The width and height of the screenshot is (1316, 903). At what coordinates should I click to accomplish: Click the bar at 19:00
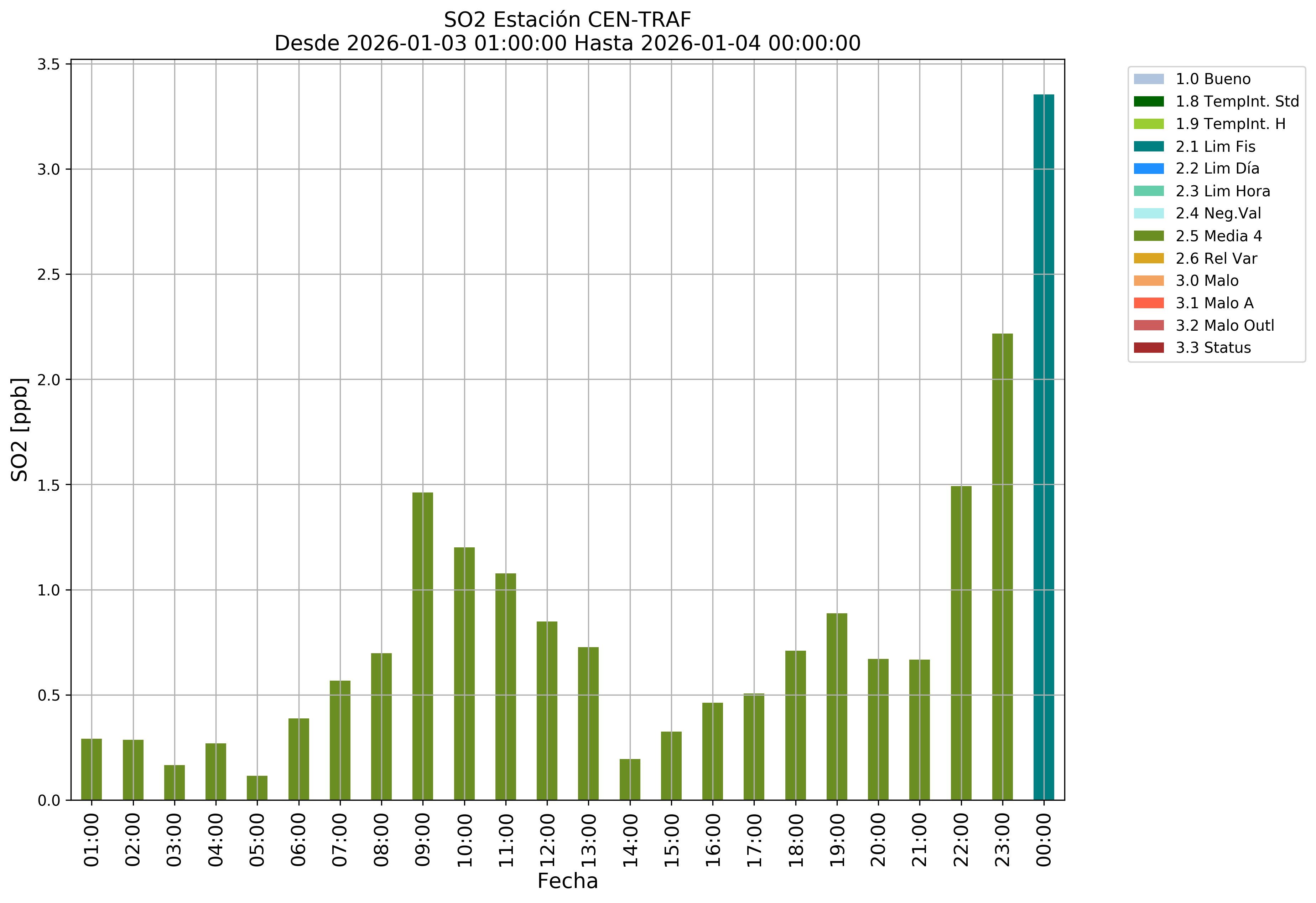(x=836, y=706)
